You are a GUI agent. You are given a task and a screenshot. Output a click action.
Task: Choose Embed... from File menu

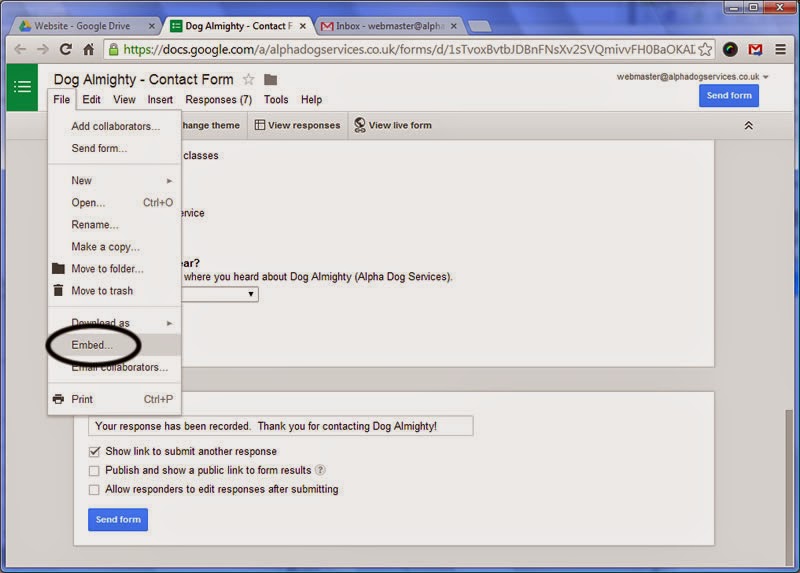tap(114, 345)
